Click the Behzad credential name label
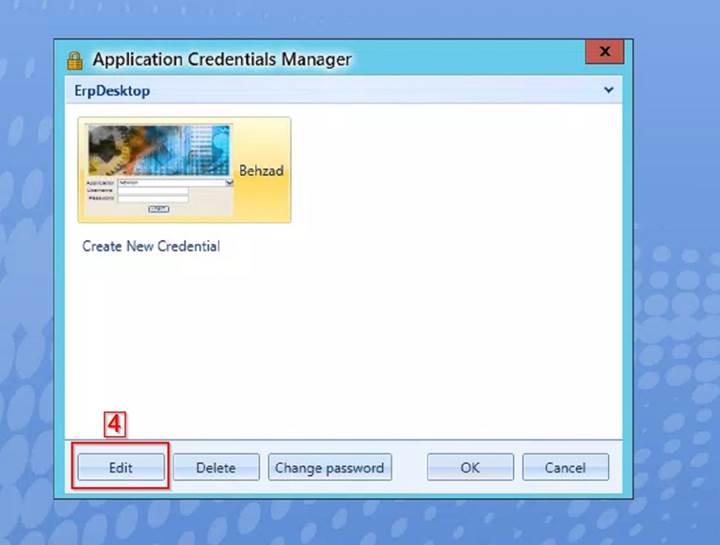The image size is (720, 545). pyautogui.click(x=261, y=171)
